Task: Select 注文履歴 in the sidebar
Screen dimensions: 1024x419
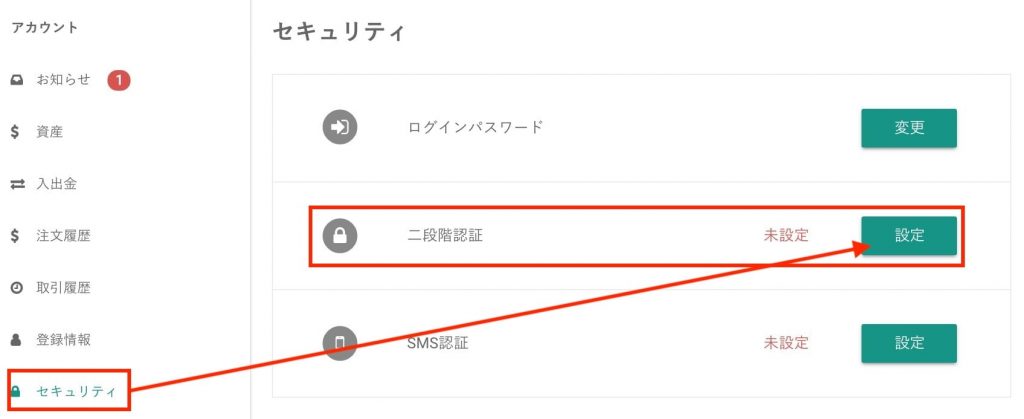Action: (x=63, y=236)
